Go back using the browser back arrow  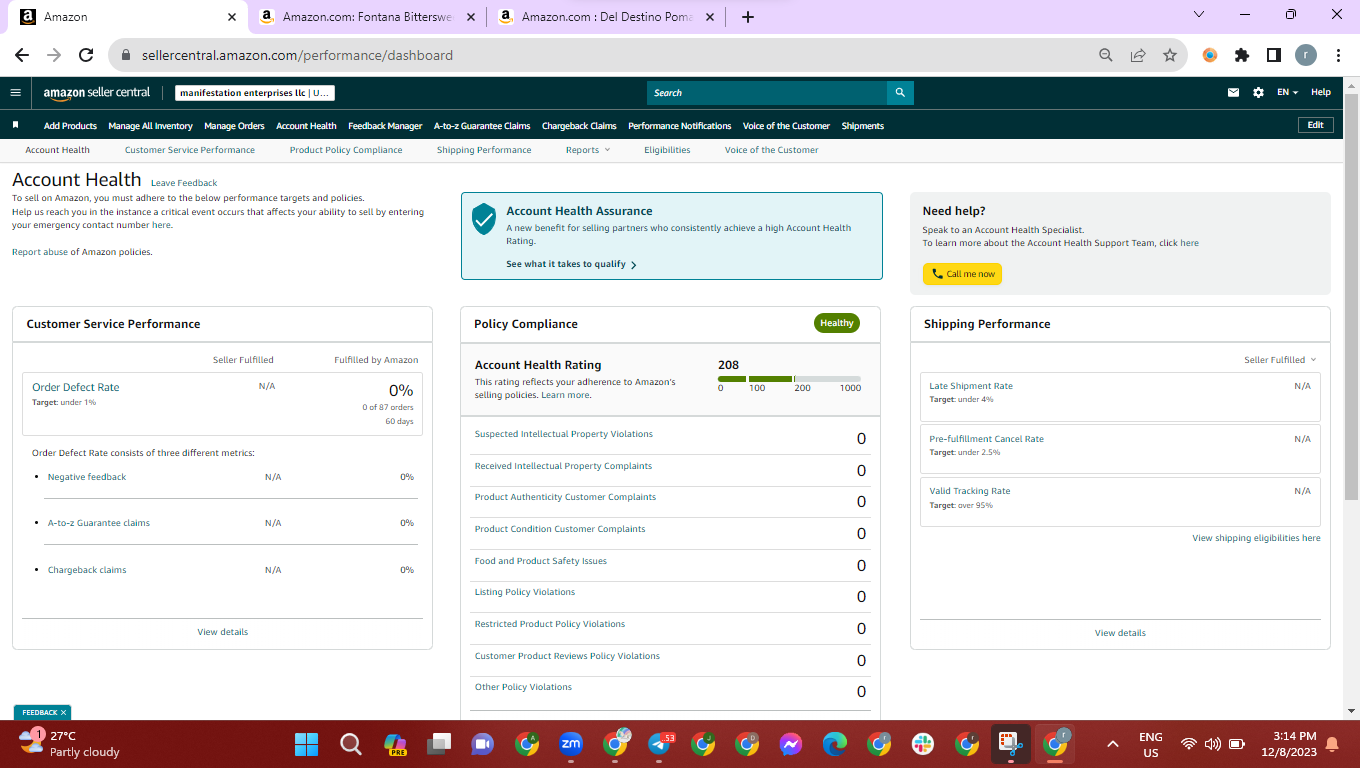click(22, 56)
